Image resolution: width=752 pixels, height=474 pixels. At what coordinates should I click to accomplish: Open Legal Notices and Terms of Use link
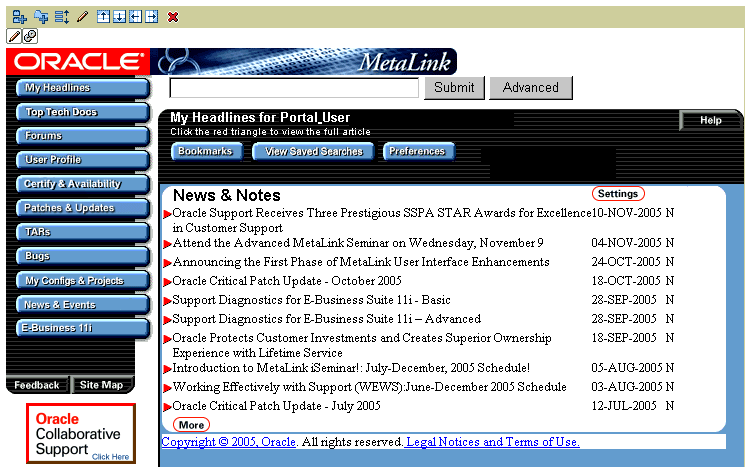tap(493, 442)
